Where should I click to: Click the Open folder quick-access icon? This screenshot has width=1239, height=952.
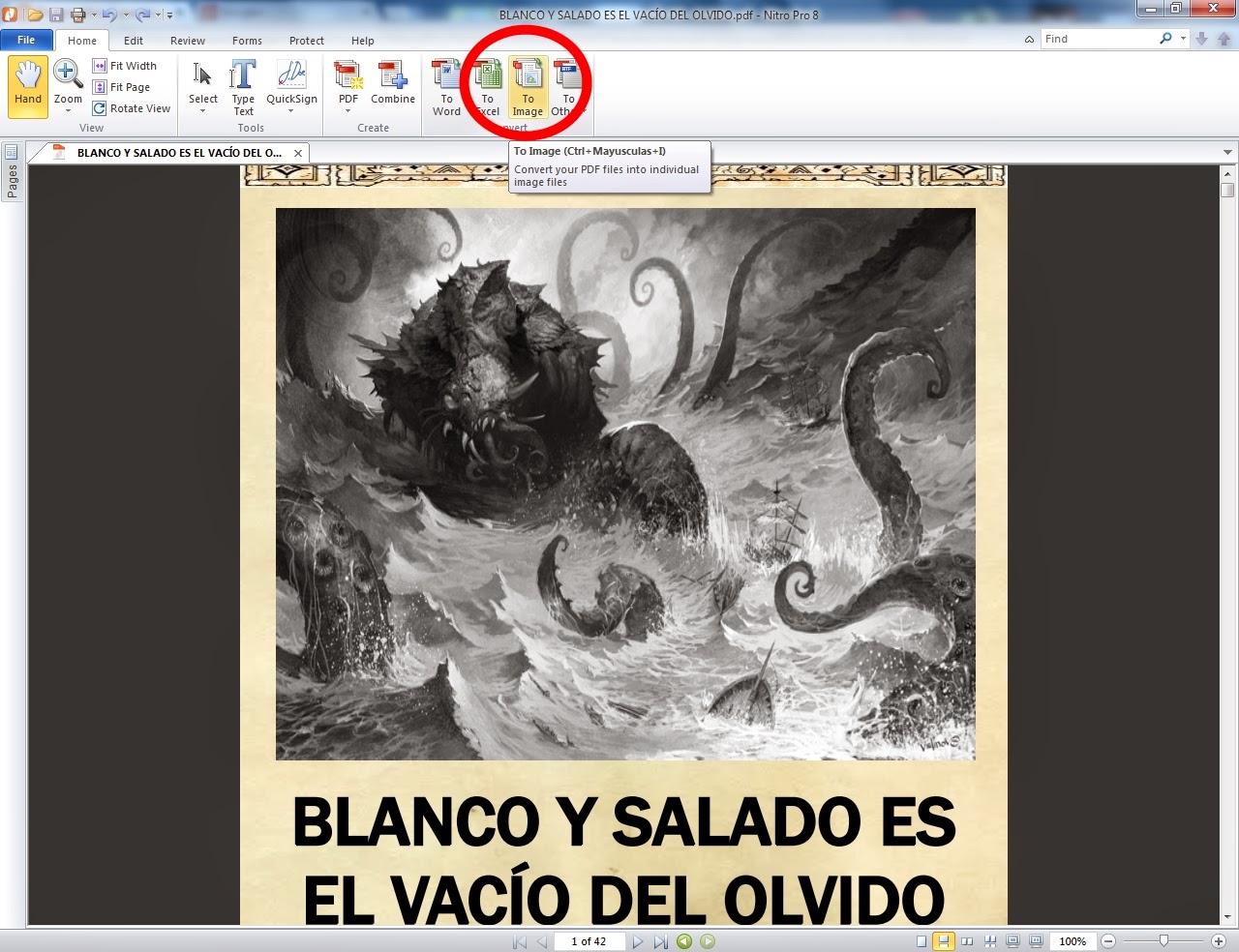(x=35, y=15)
